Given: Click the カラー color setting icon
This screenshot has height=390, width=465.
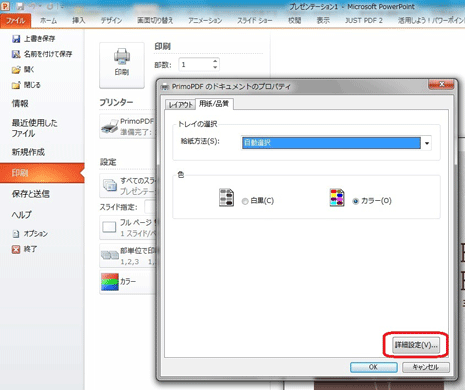Looking at the screenshot, I should coord(110,282).
